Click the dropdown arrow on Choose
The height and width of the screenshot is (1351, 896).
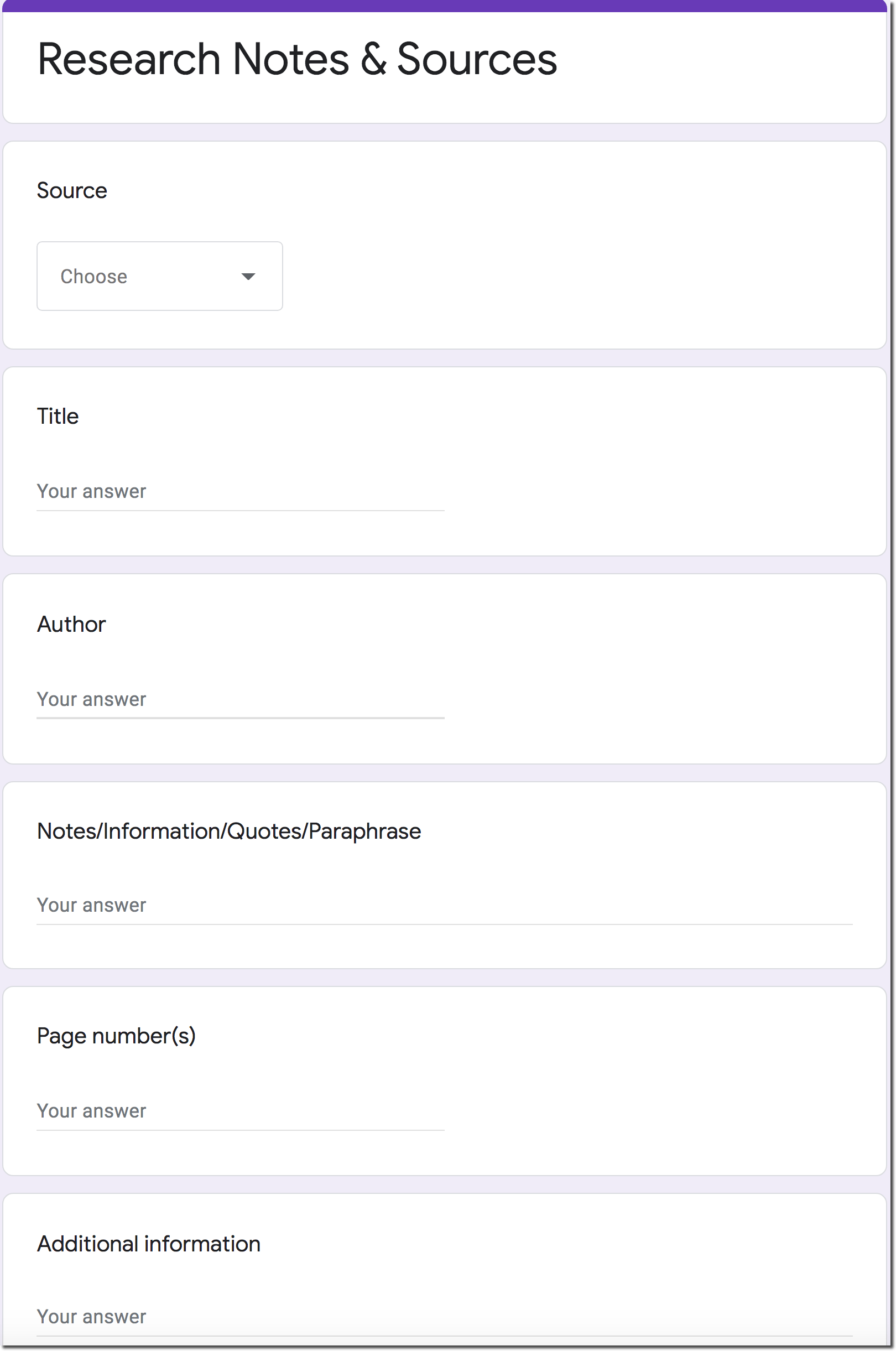(x=248, y=276)
